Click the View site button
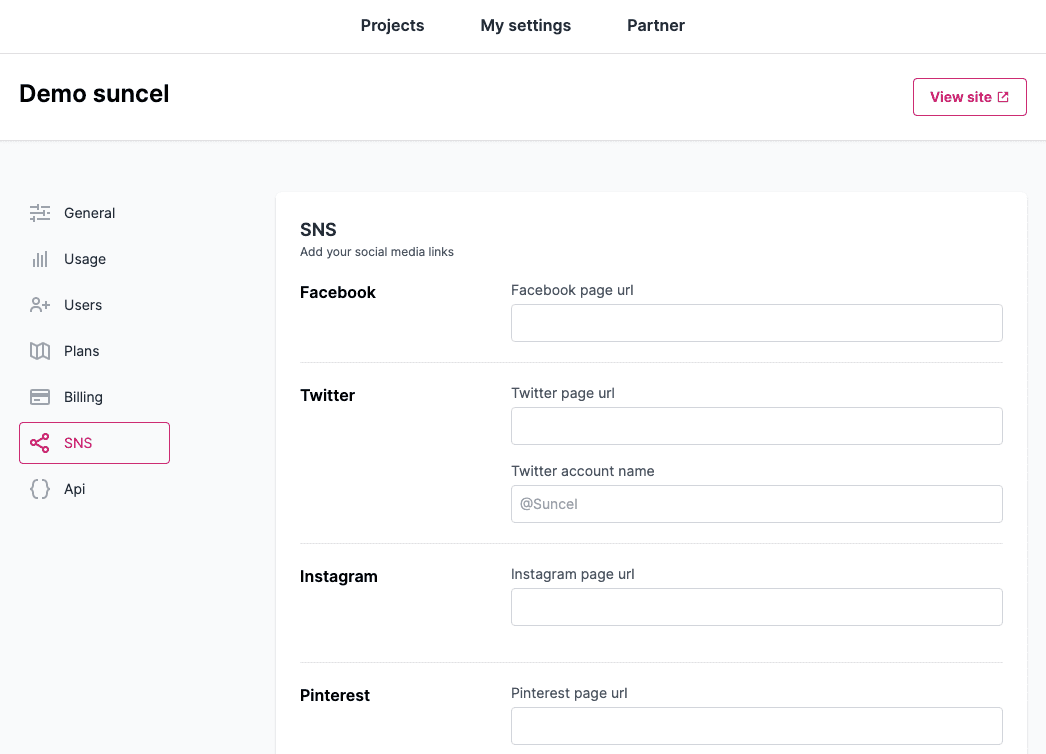Screen dimensions: 1046x754 pos(969,96)
